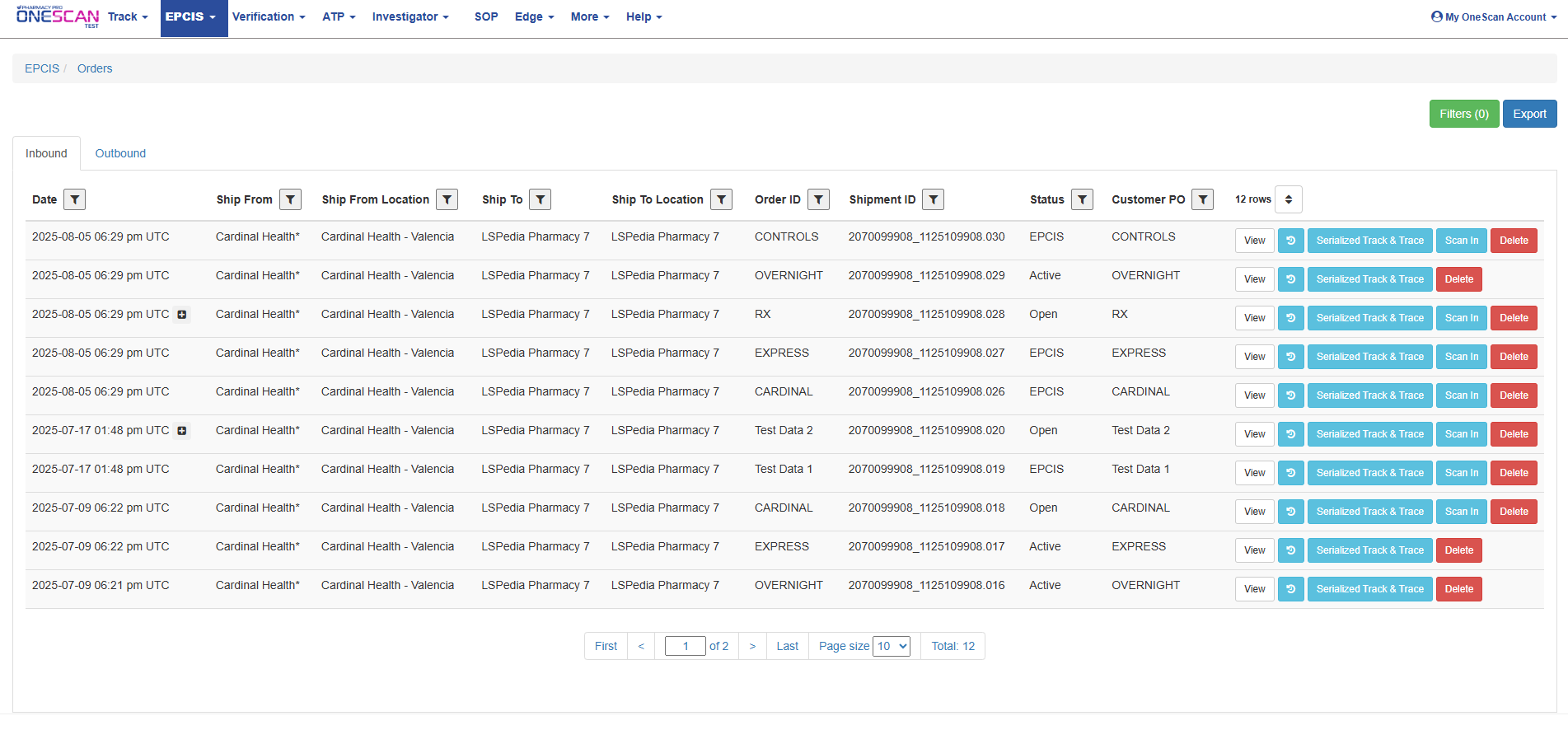1568x744 pixels.
Task: Open the ATP dropdown menu
Action: coord(339,16)
